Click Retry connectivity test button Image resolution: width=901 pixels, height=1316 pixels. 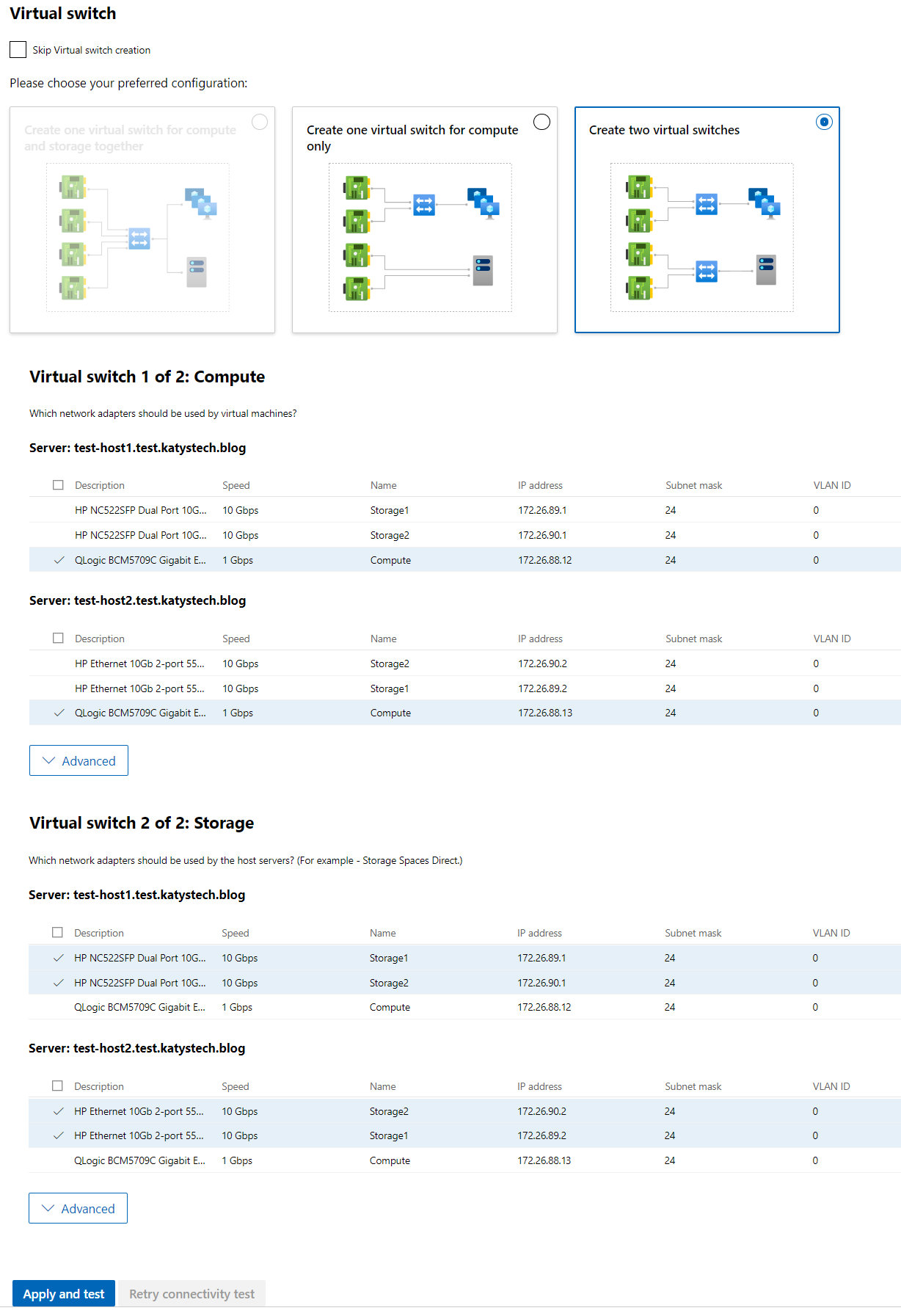coord(191,1293)
